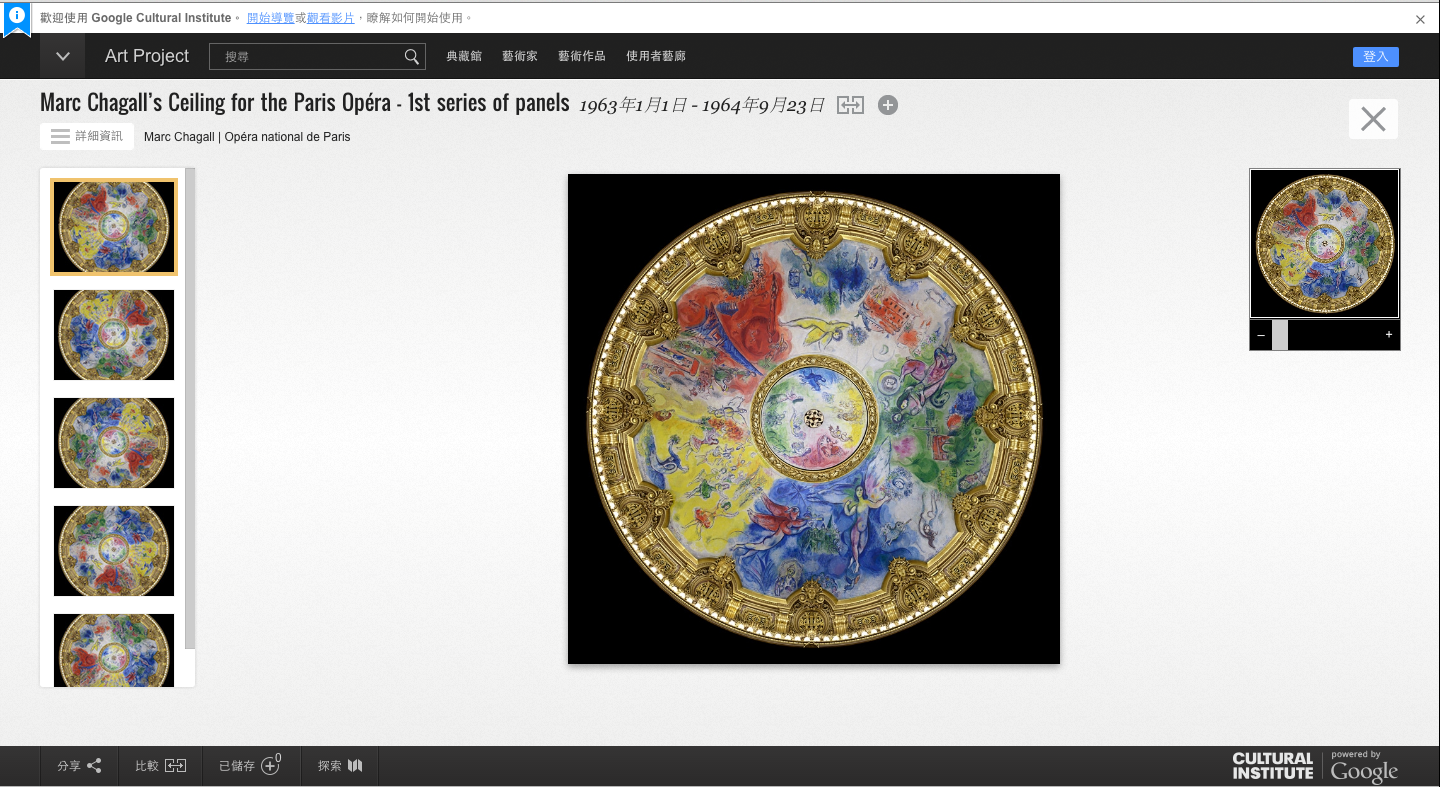Click the Share button in bottom bar
Screen dimensions: 1440x787
(x=79, y=766)
